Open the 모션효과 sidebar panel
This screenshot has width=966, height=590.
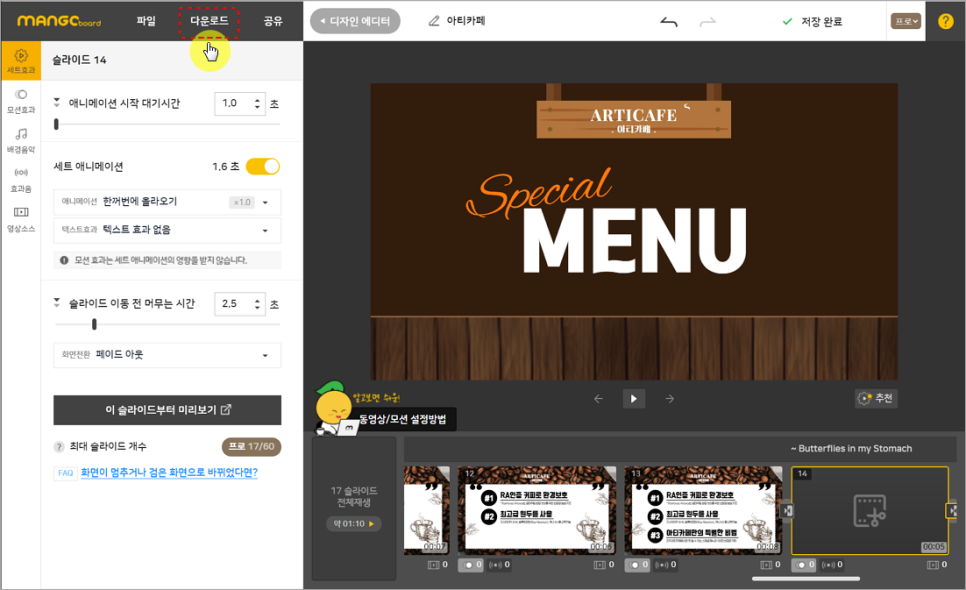[x=21, y=101]
